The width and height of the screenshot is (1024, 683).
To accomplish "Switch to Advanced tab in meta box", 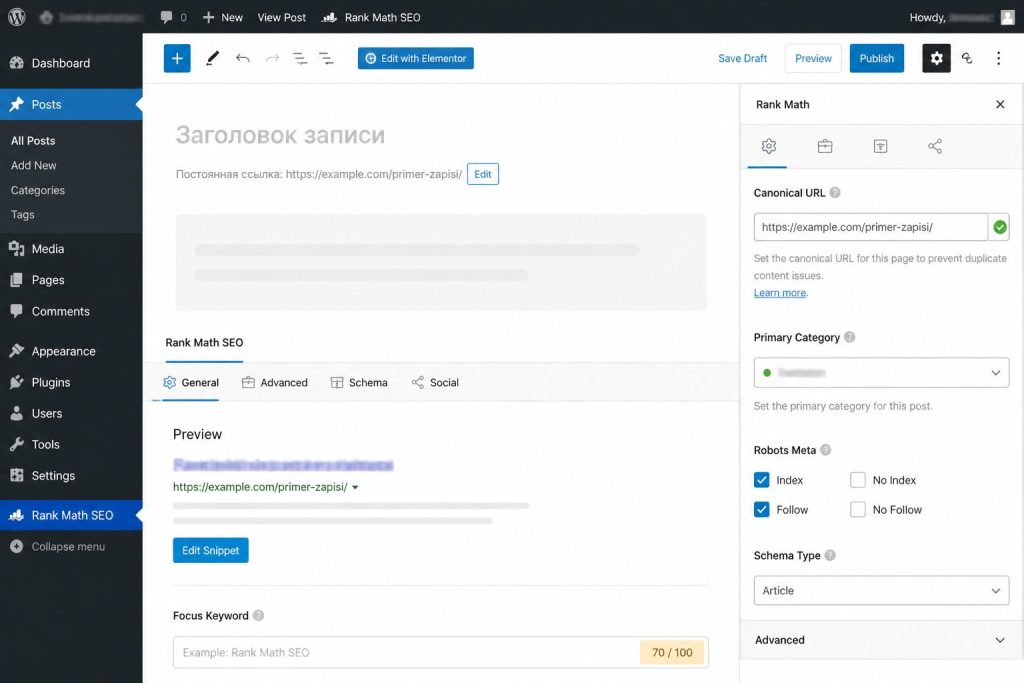I will coord(274,383).
